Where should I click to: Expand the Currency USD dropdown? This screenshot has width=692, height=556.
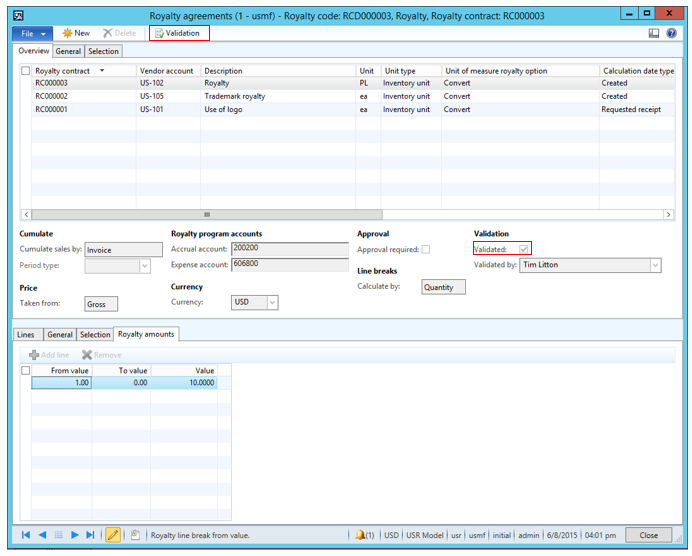click(272, 302)
